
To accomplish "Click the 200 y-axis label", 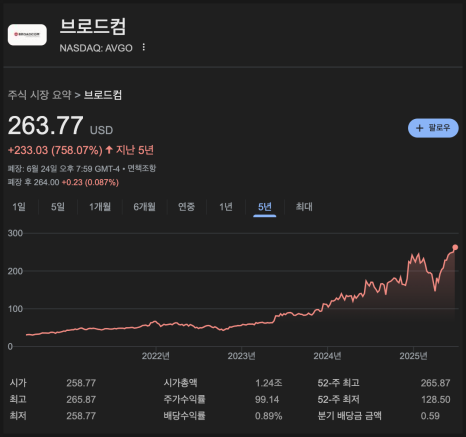I will [x=15, y=271].
